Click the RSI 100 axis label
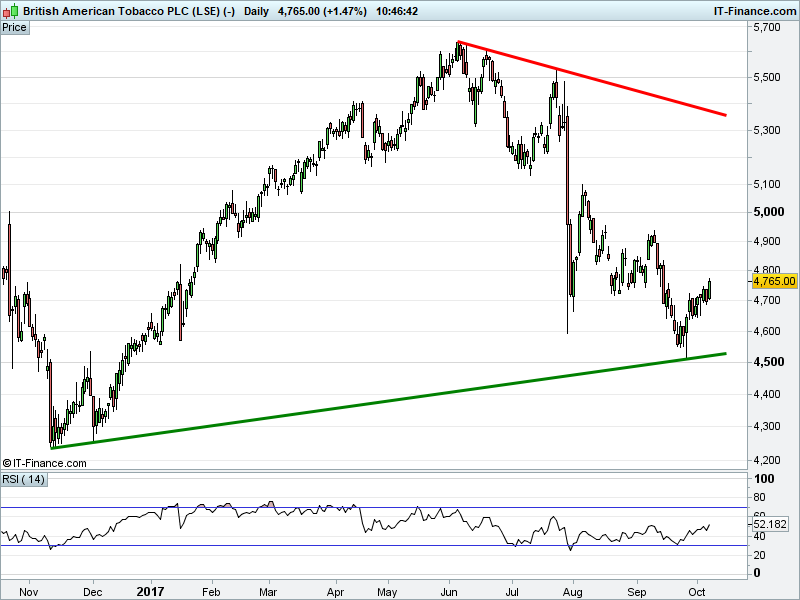Image resolution: width=800 pixels, height=600 pixels. [764, 479]
